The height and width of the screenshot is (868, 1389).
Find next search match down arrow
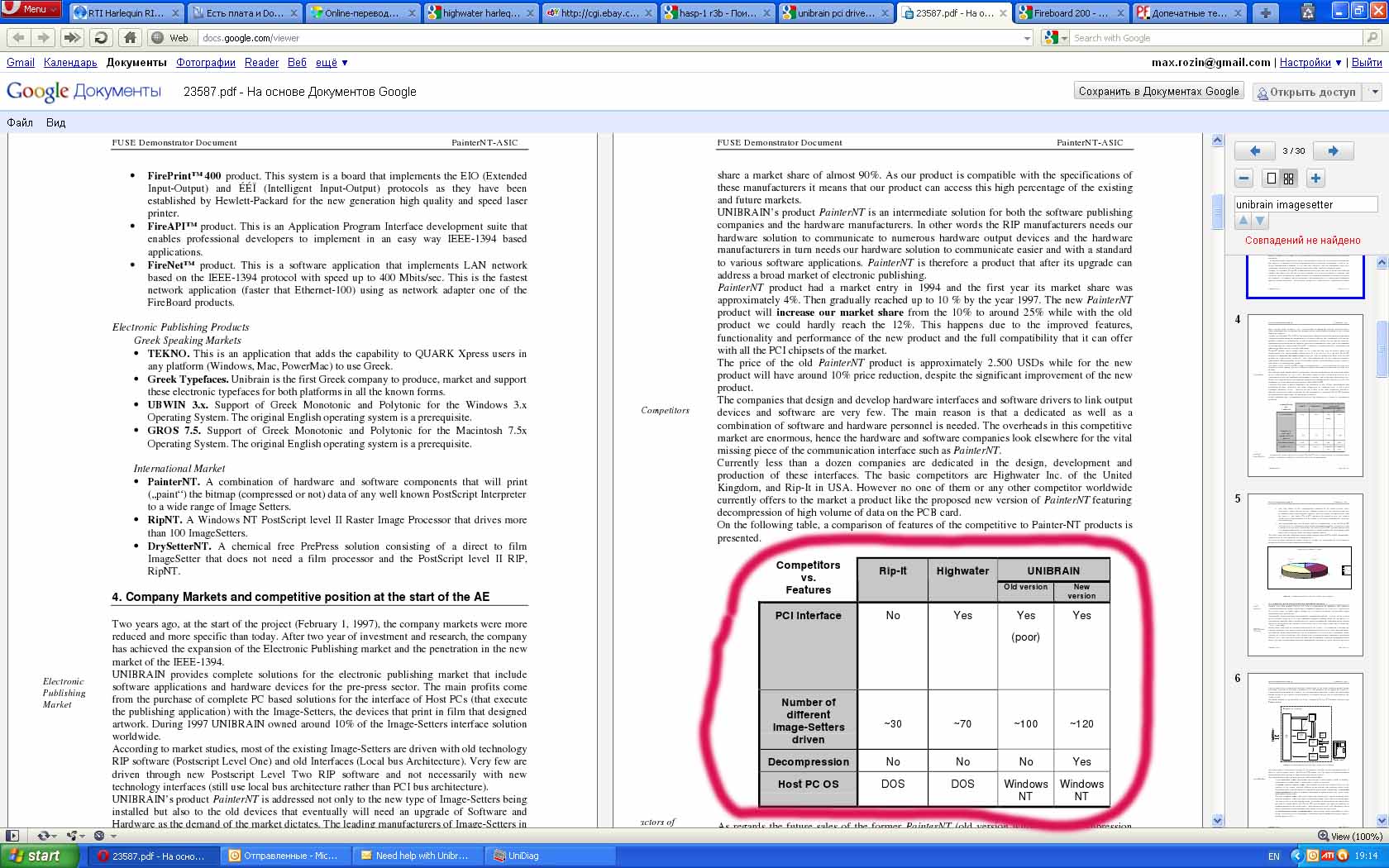click(x=1259, y=221)
